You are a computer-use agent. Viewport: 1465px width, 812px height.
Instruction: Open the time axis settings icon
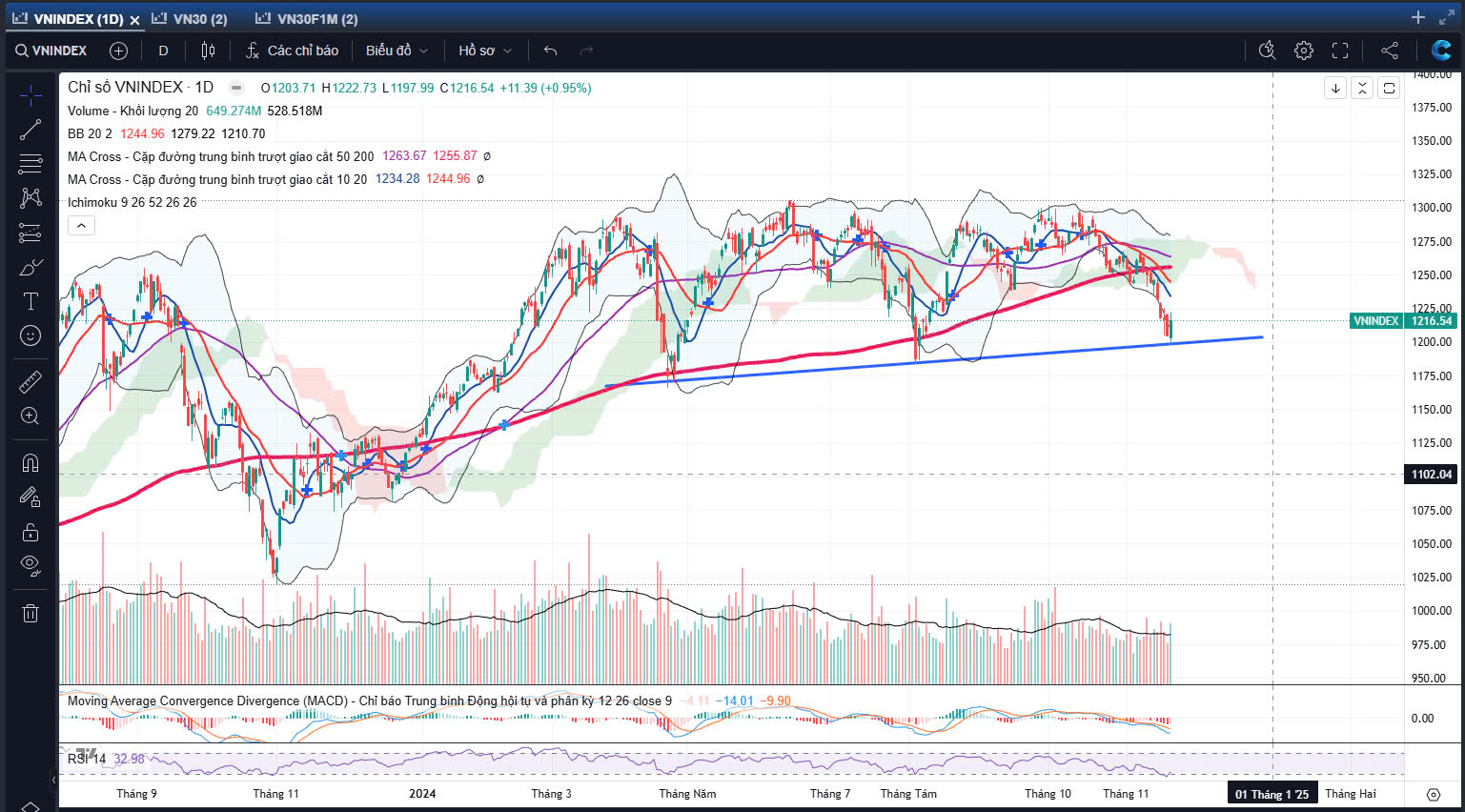tap(1434, 794)
